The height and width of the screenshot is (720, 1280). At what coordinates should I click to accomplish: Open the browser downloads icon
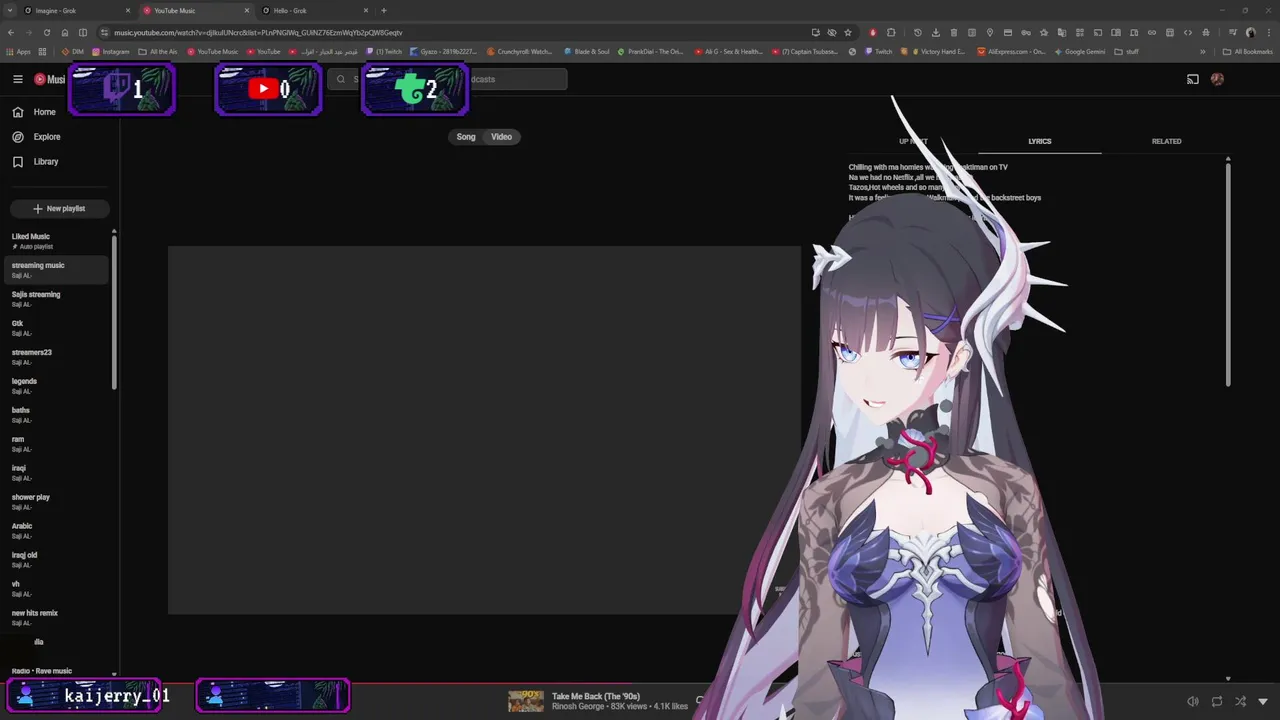[x=935, y=32]
